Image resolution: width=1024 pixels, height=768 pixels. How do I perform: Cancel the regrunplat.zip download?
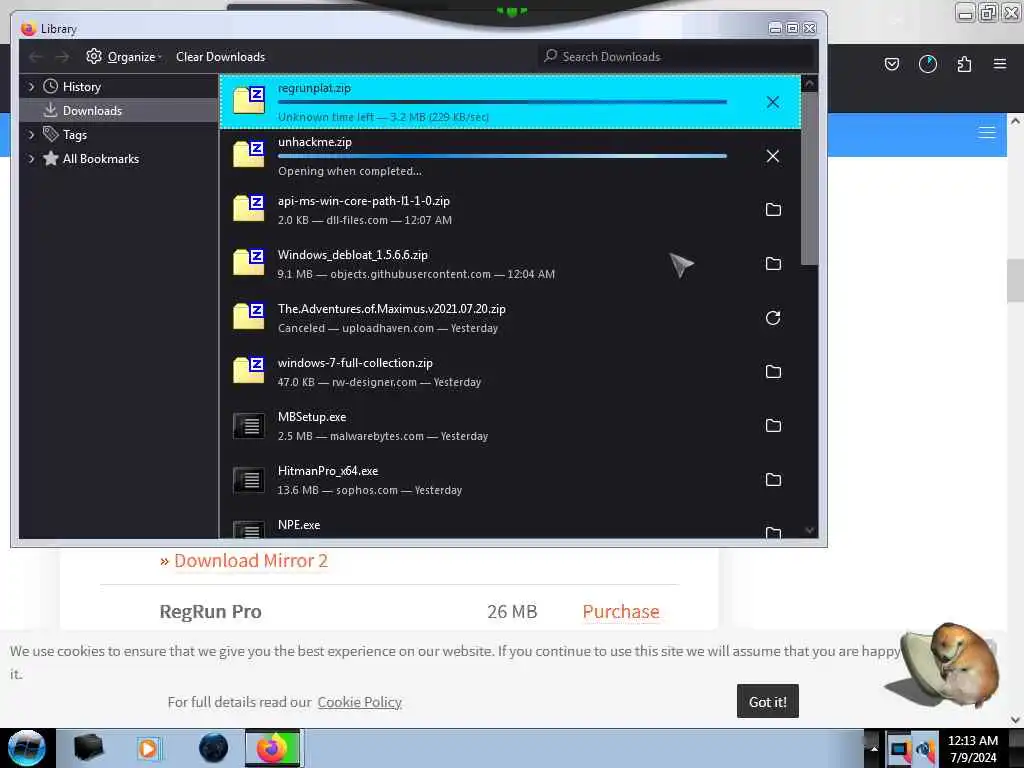773,102
